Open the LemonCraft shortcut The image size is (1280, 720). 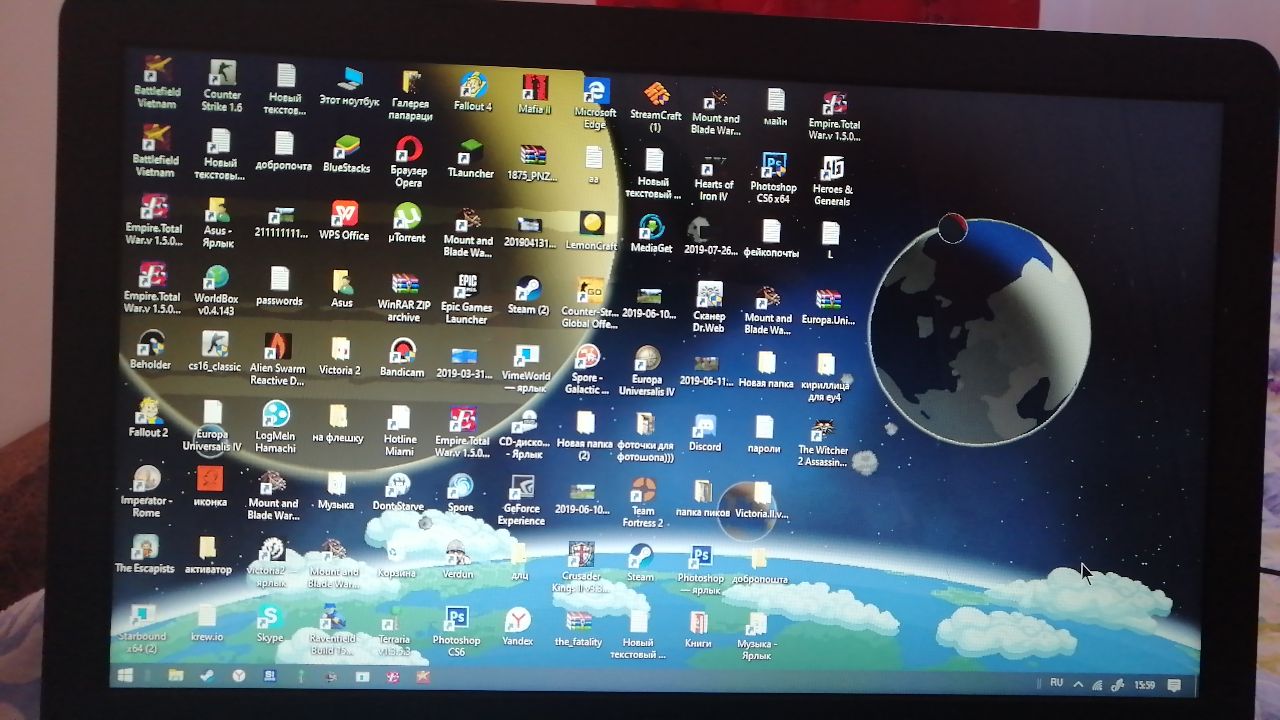[x=592, y=231]
